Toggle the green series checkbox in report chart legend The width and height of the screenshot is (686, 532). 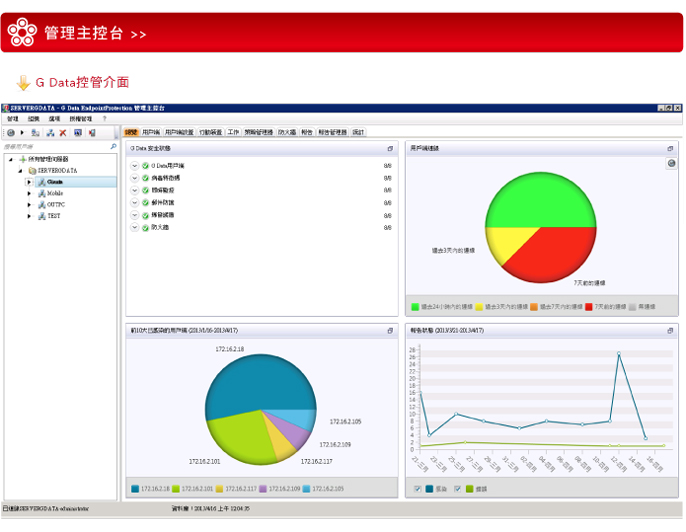point(458,489)
